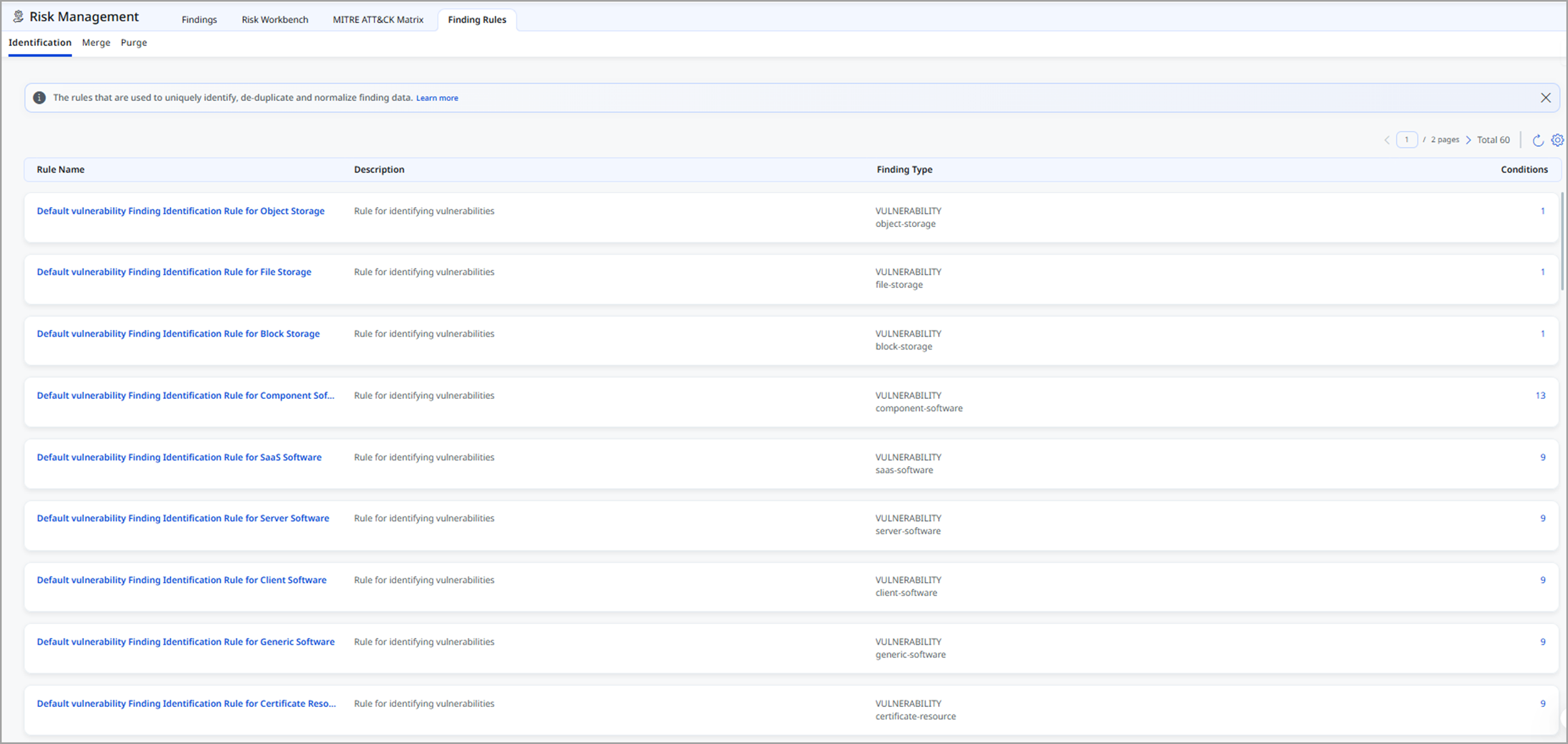Open the SaaS Software identification rule

(x=179, y=458)
